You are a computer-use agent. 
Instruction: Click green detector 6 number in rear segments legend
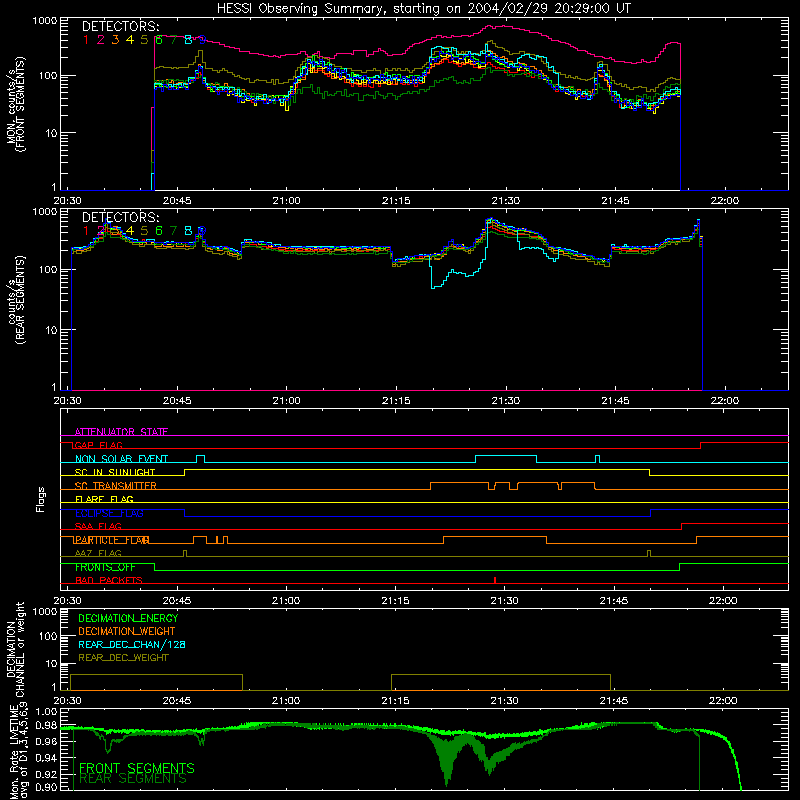159,231
